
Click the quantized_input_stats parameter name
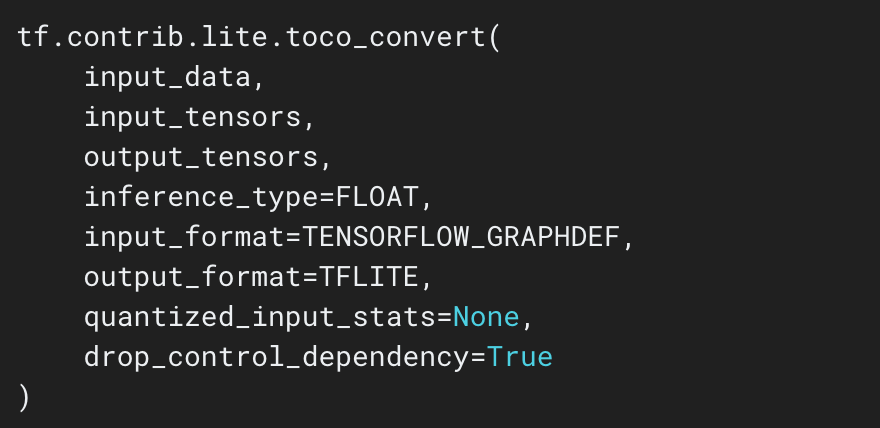(x=260, y=318)
